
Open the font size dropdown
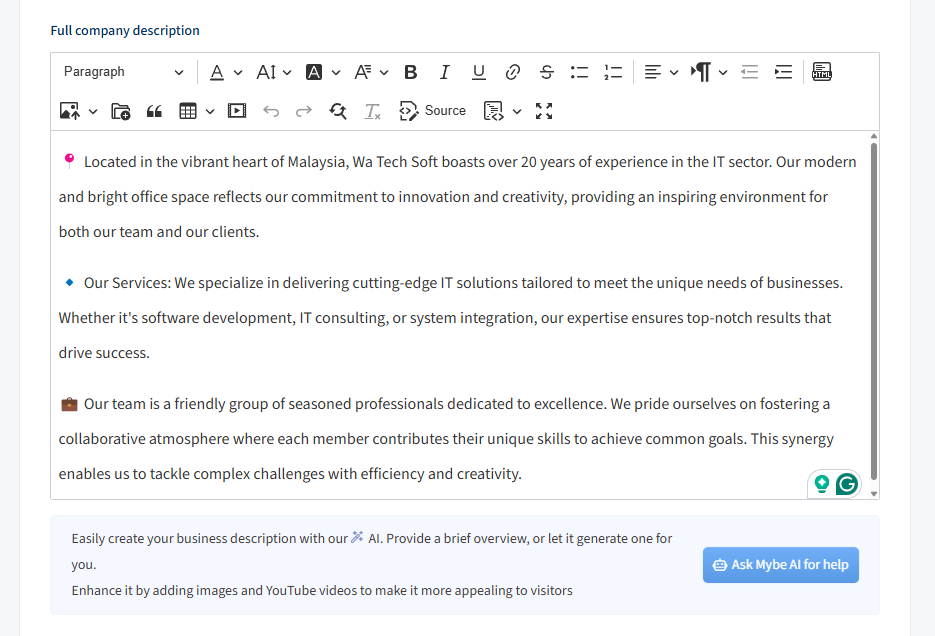(274, 72)
